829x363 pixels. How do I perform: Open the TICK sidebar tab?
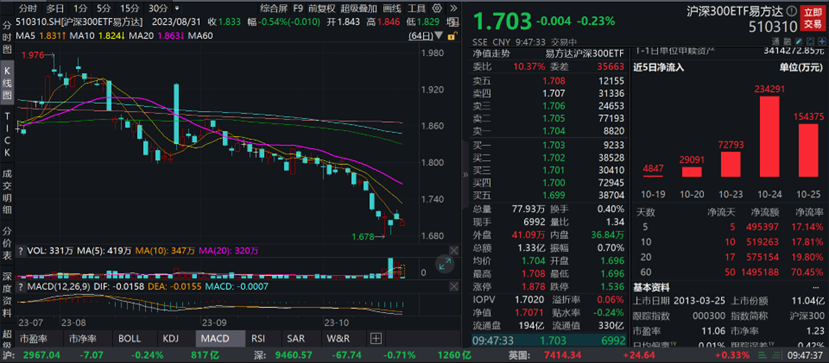[x=7, y=134]
